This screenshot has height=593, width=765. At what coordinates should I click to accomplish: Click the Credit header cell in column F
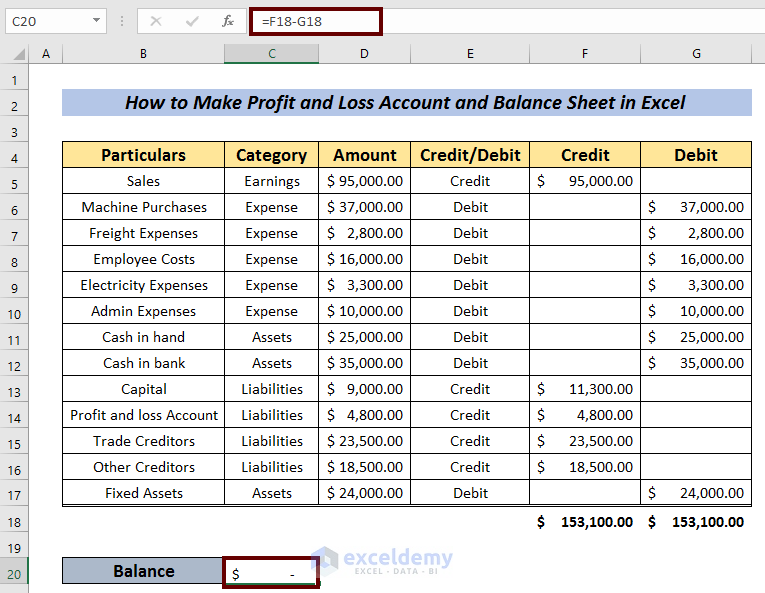coord(585,155)
